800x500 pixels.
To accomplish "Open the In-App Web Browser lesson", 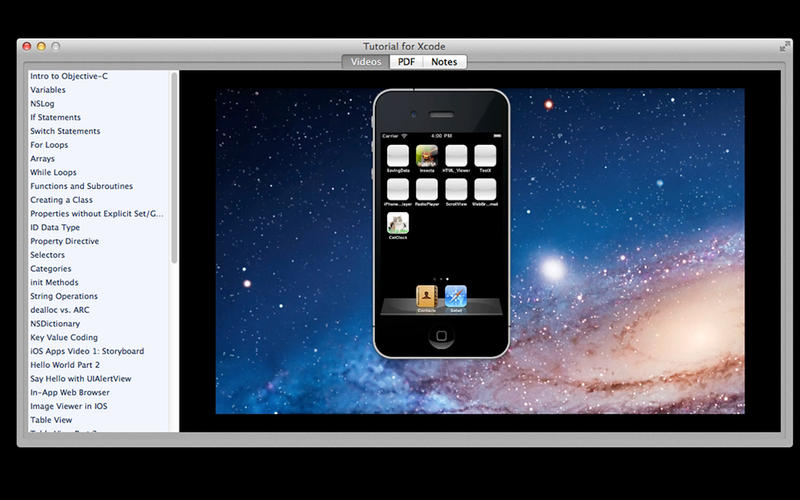I will pyautogui.click(x=70, y=393).
